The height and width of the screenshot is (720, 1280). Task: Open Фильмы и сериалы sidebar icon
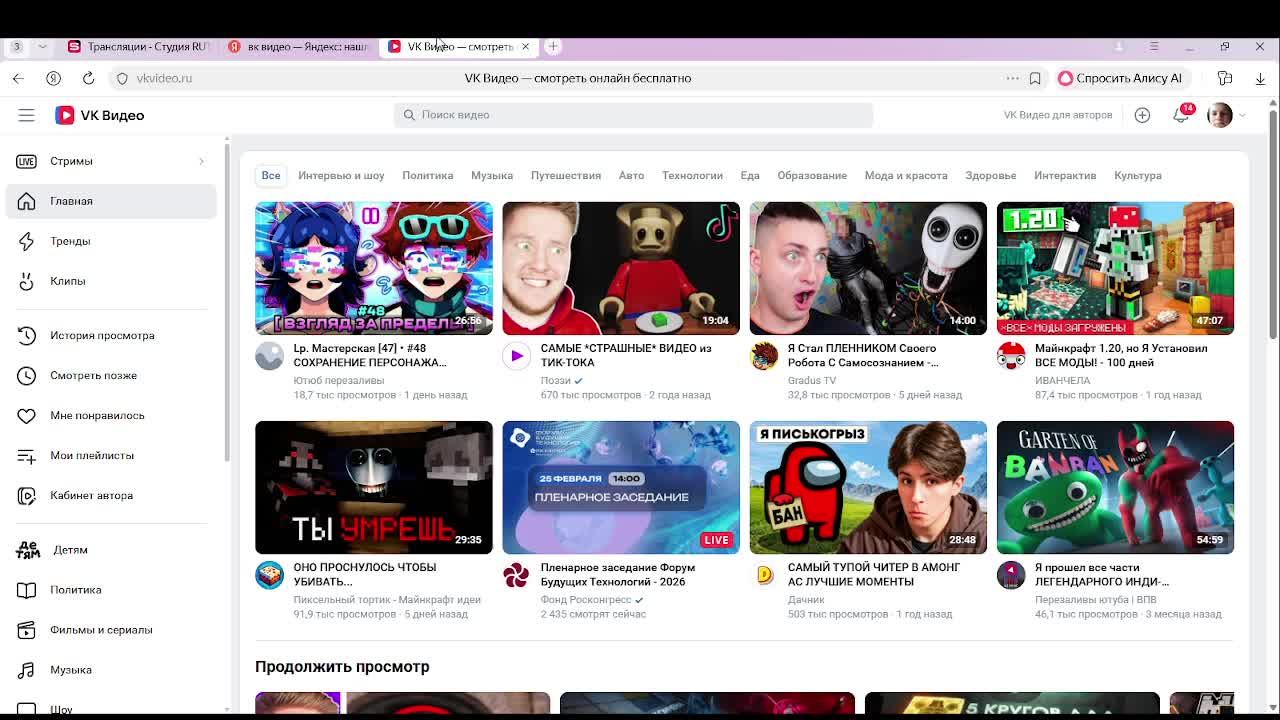pyautogui.click(x=27, y=630)
